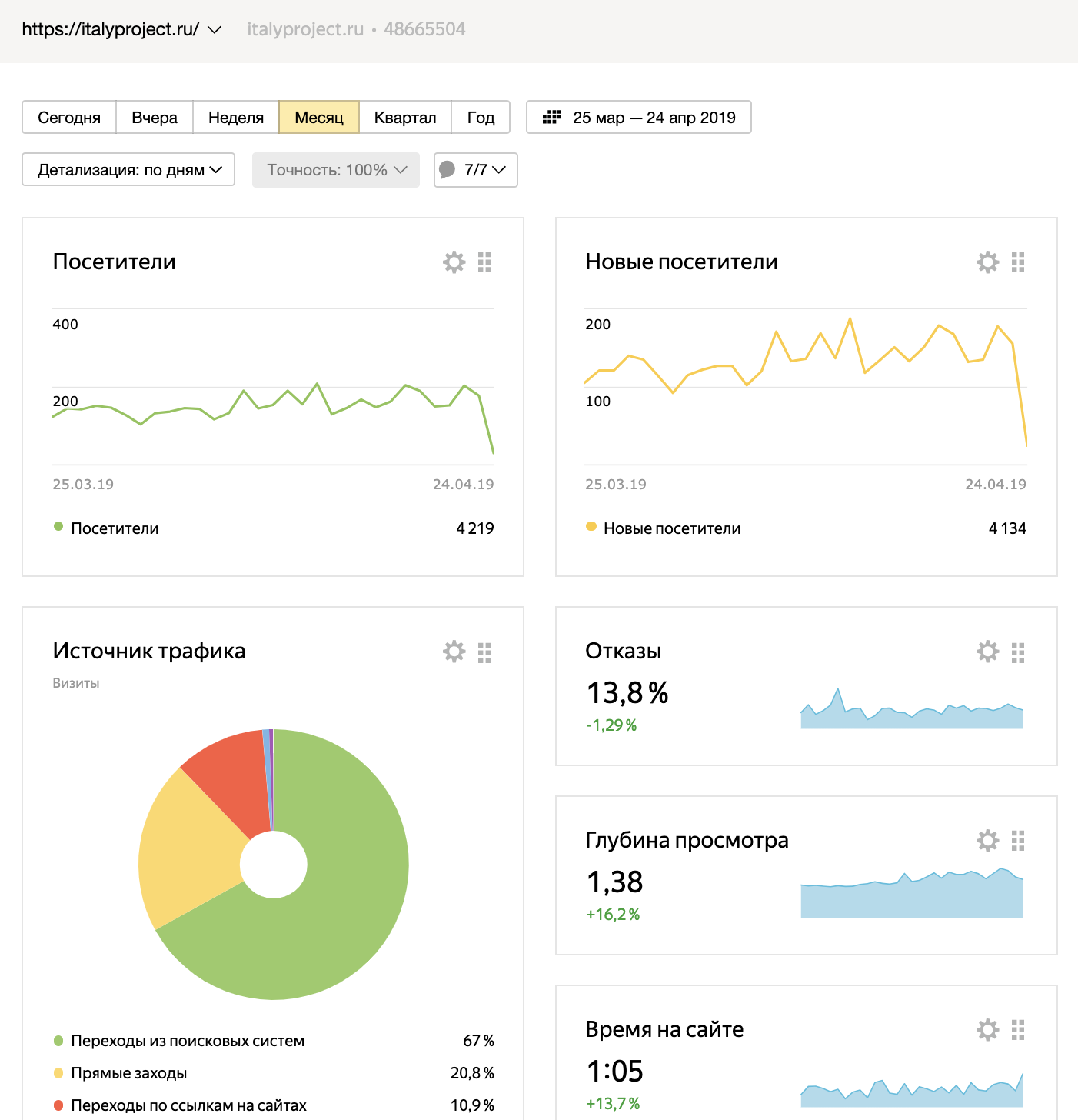Click drag handle on Новые посетители widget

point(1018,262)
